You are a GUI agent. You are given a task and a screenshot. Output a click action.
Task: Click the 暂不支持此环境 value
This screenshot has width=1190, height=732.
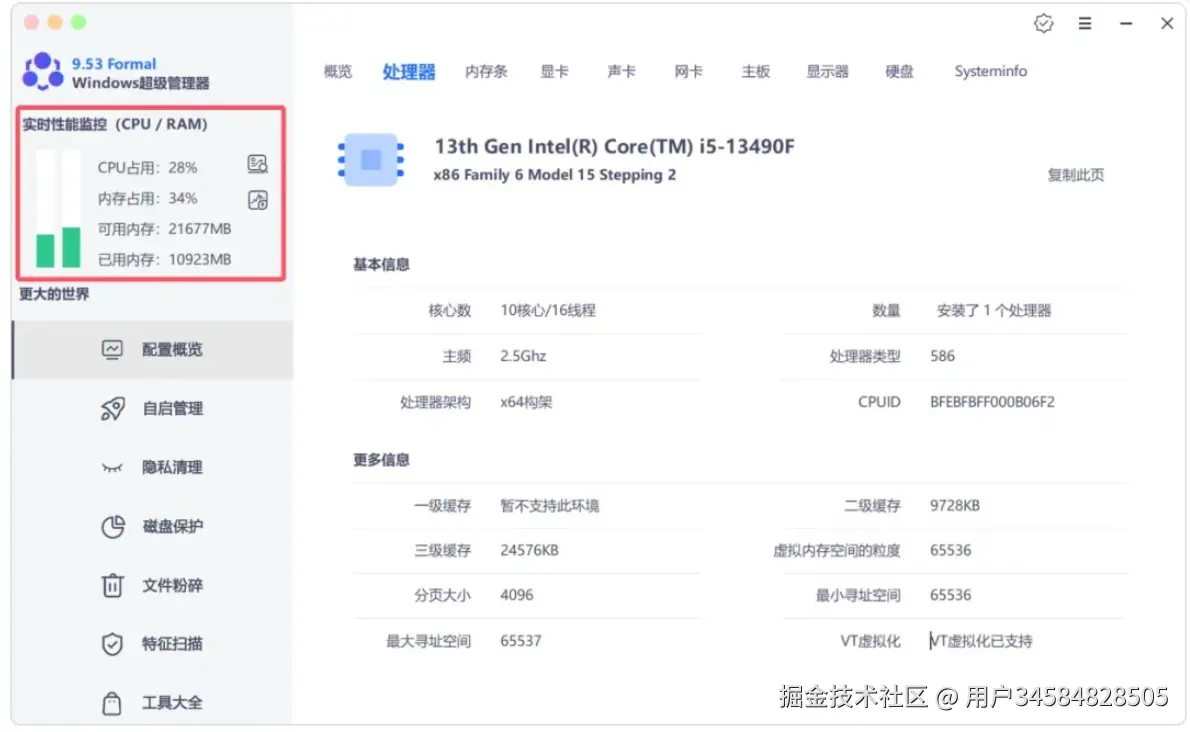pyautogui.click(x=549, y=506)
